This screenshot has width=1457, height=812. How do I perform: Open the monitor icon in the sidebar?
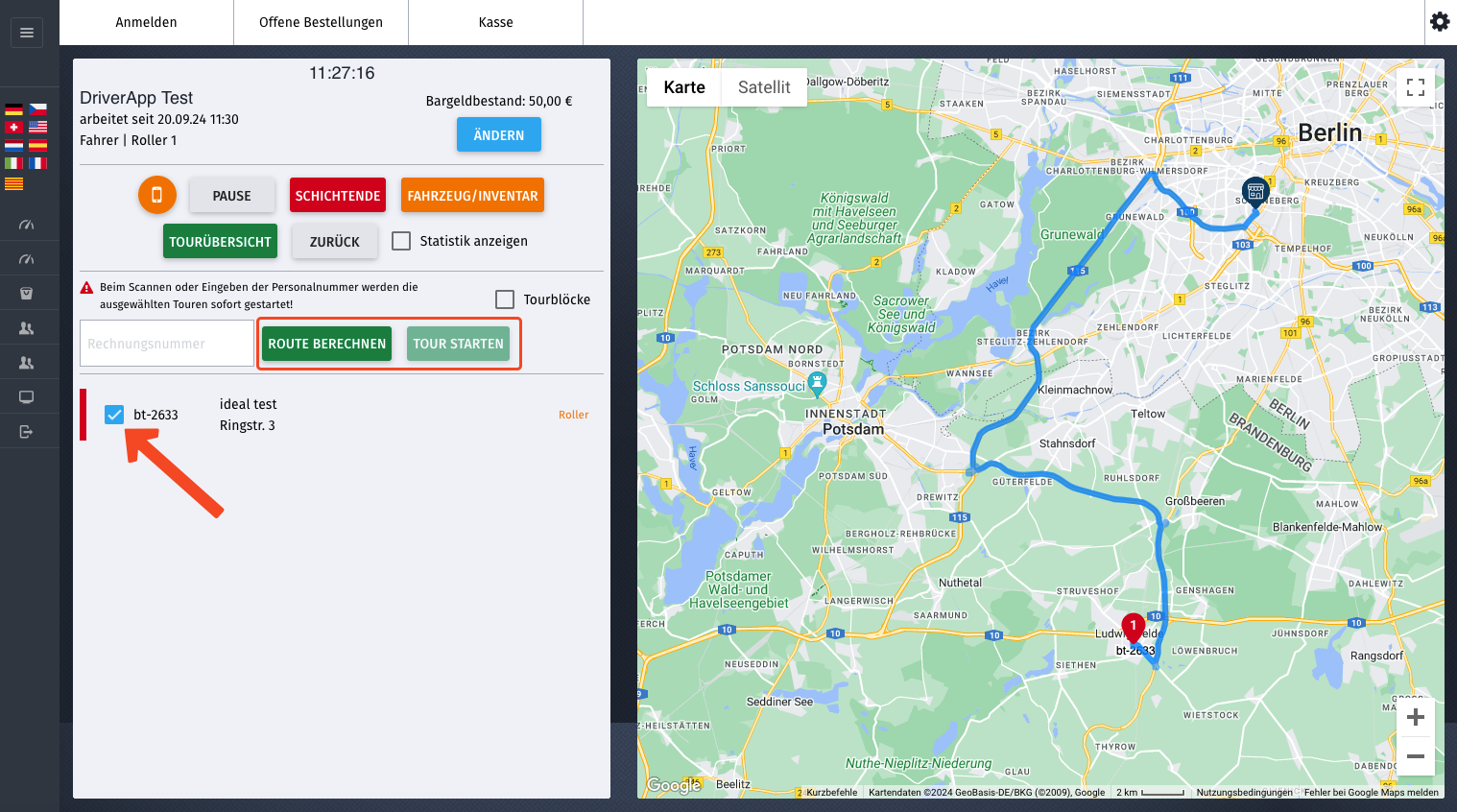(27, 397)
